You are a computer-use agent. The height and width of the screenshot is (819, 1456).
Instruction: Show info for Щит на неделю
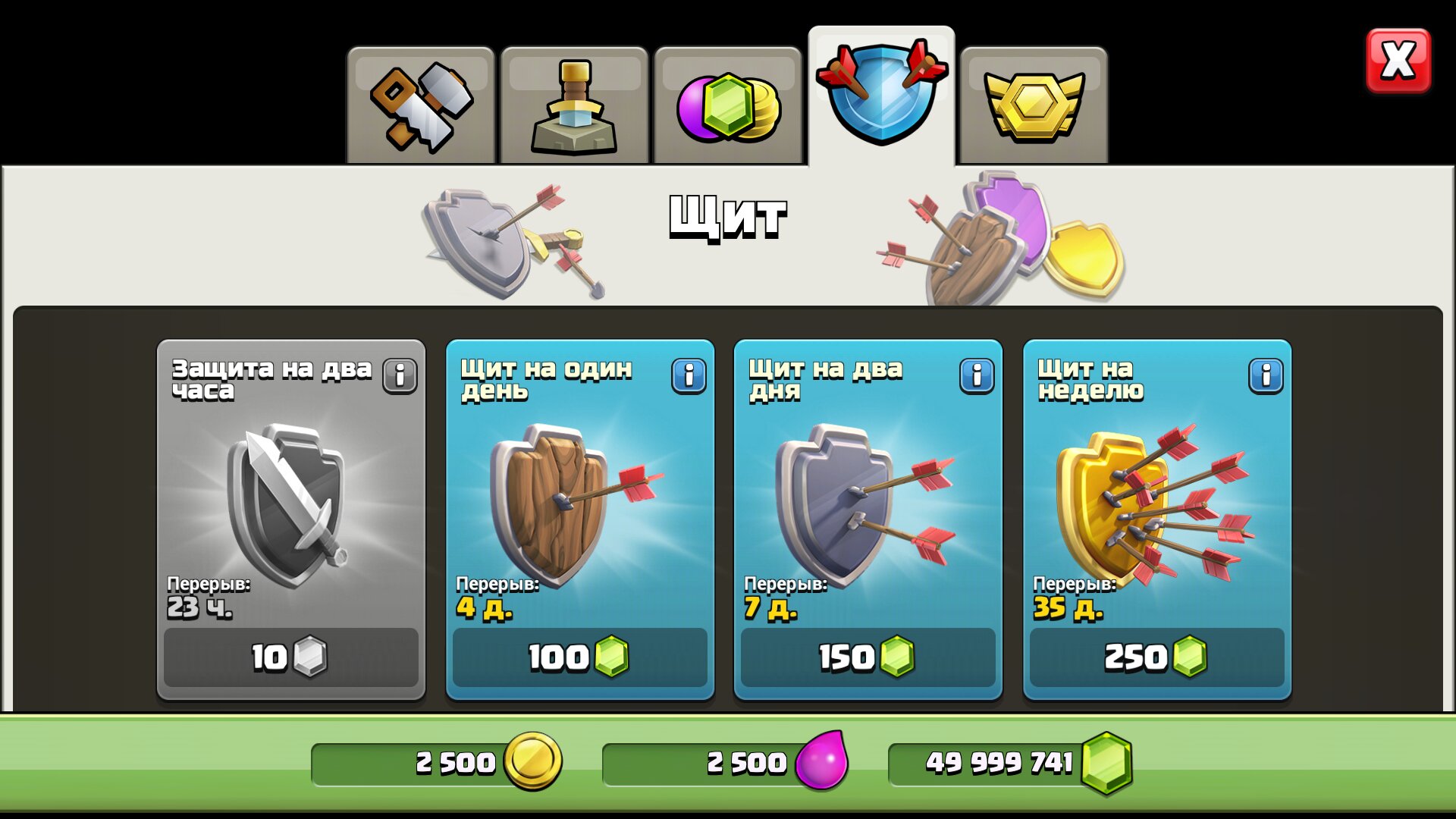point(1266,375)
